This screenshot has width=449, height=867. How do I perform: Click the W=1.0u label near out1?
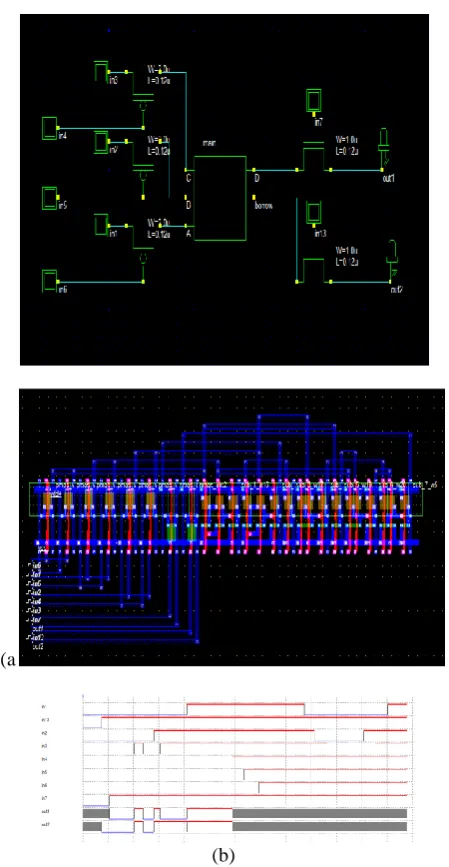[x=348, y=139]
